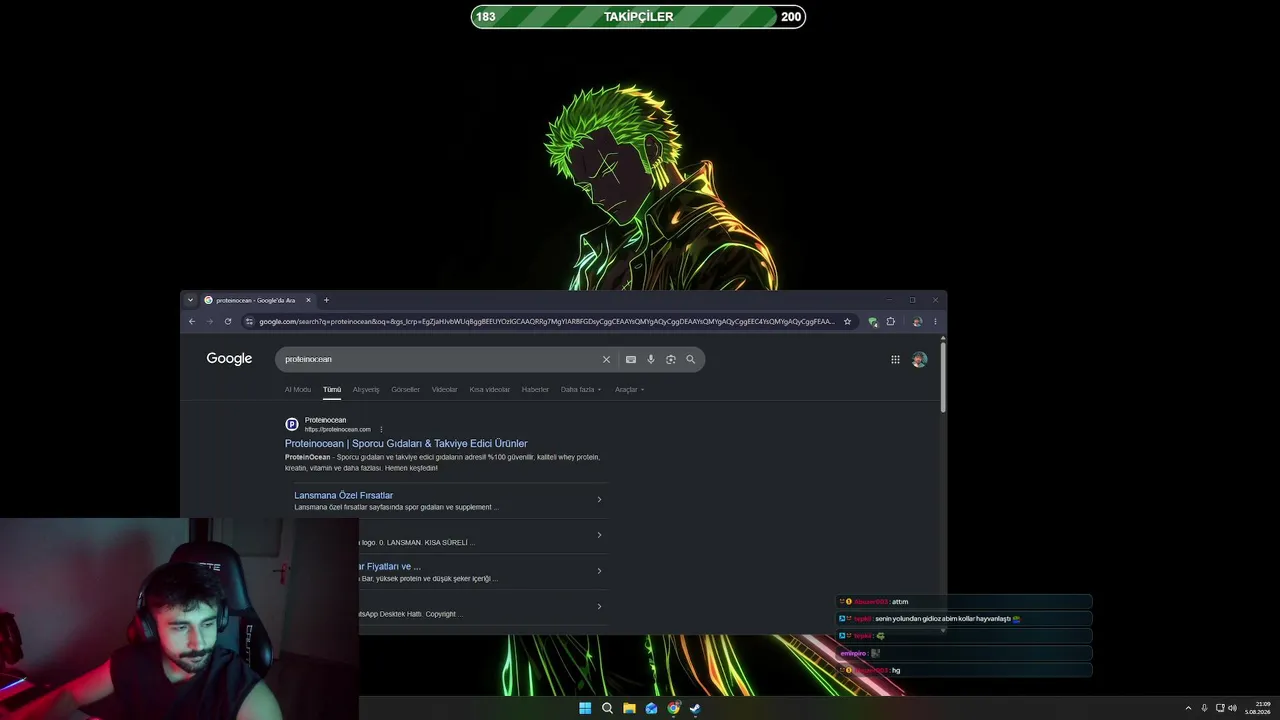The width and height of the screenshot is (1280, 720).
Task: Switch to the 'Alışveriş' tab
Action: point(366,390)
